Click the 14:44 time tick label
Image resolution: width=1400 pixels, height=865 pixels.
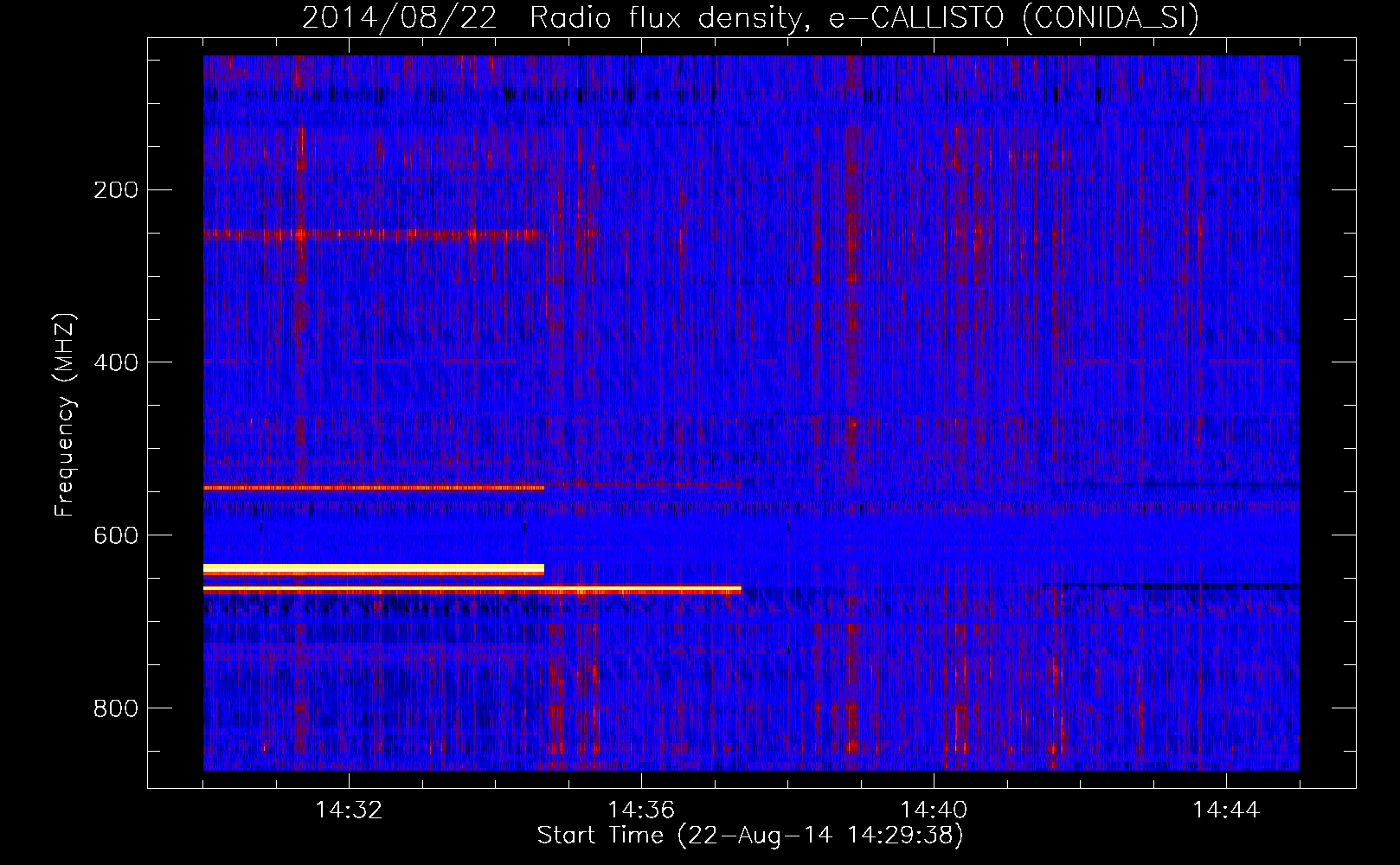pos(1226,811)
